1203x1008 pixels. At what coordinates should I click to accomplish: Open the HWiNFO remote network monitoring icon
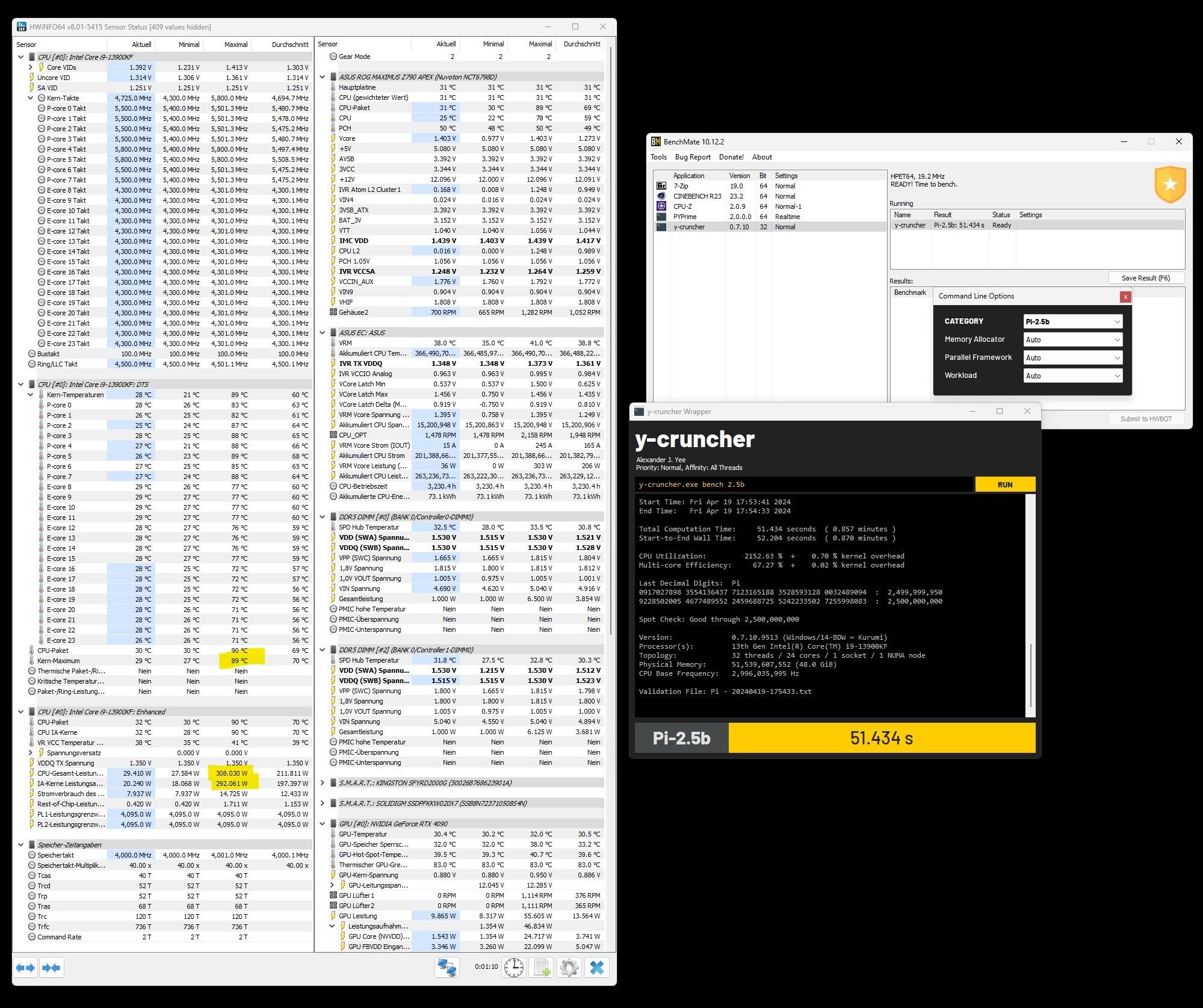(447, 968)
